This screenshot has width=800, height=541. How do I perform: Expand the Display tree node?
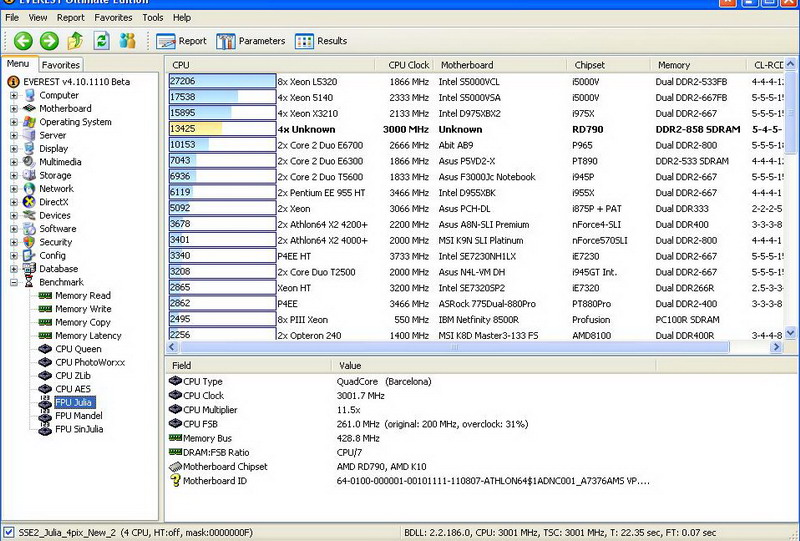click(x=14, y=149)
